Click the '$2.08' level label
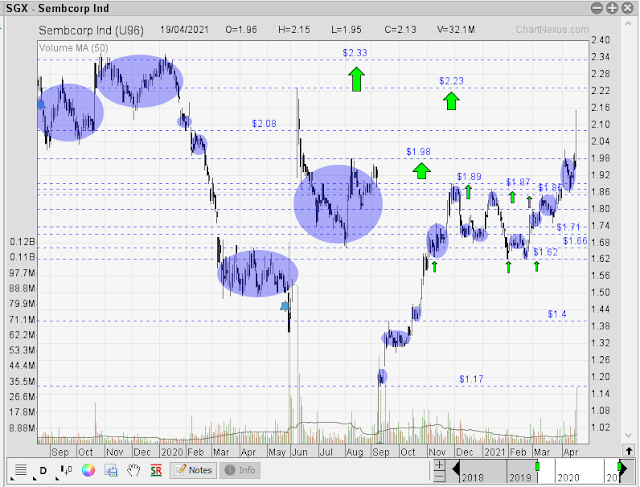Screen dimensions: 640x487 (x=264, y=123)
